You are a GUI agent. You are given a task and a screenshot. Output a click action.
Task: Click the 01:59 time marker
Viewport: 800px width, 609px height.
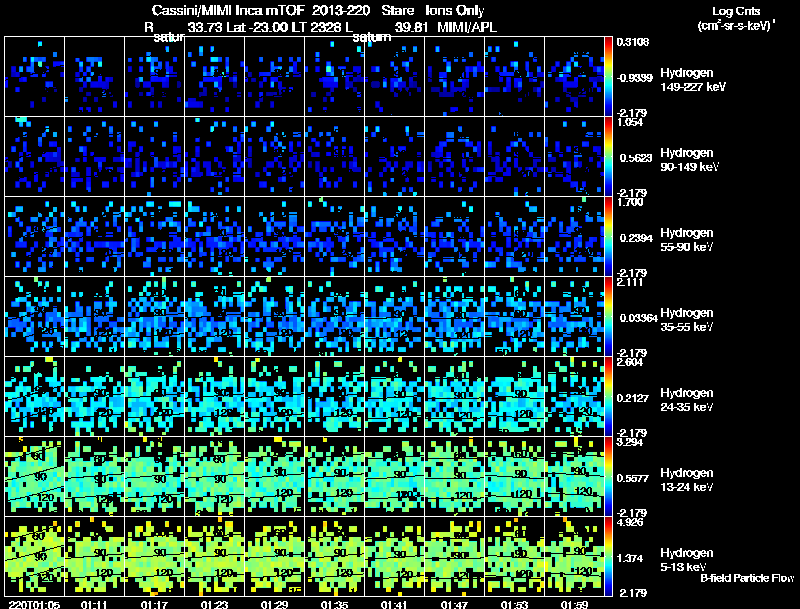(x=574, y=604)
